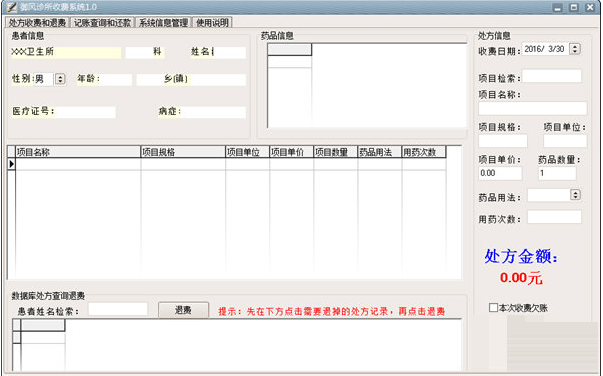Expand the 药品用法 dropdown
The width and height of the screenshot is (603, 376).
575,195
